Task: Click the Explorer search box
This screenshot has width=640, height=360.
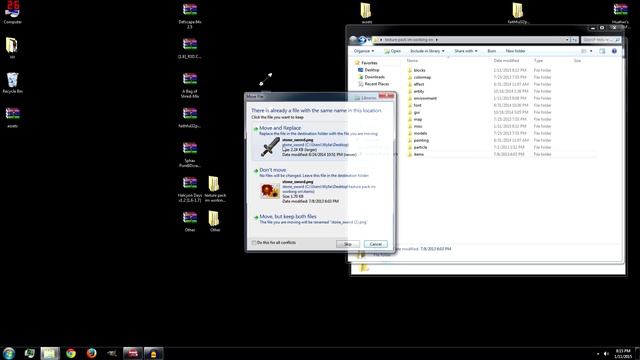Action: [601, 40]
